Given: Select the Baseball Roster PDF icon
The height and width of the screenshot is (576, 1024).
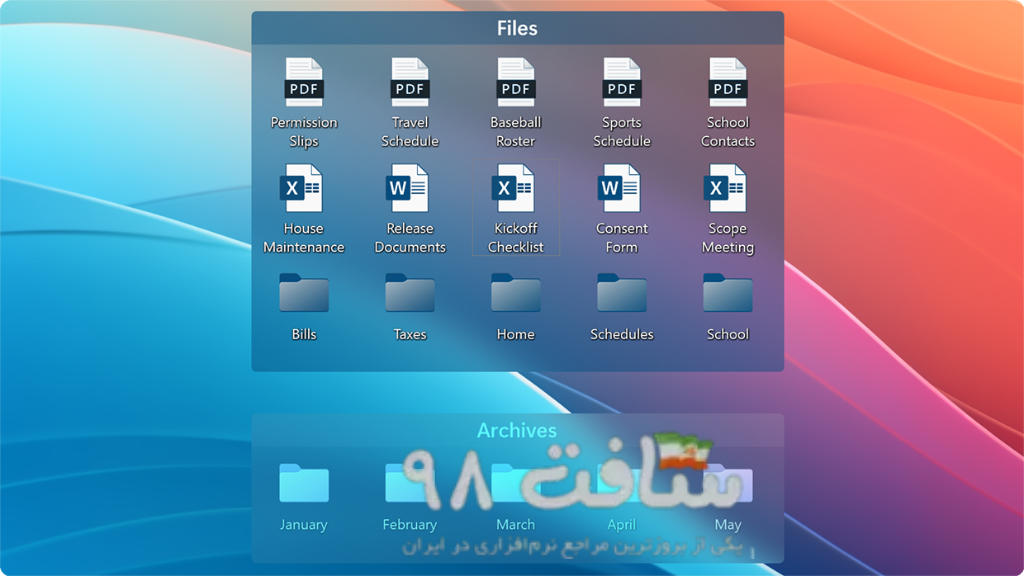Looking at the screenshot, I should click(x=515, y=82).
